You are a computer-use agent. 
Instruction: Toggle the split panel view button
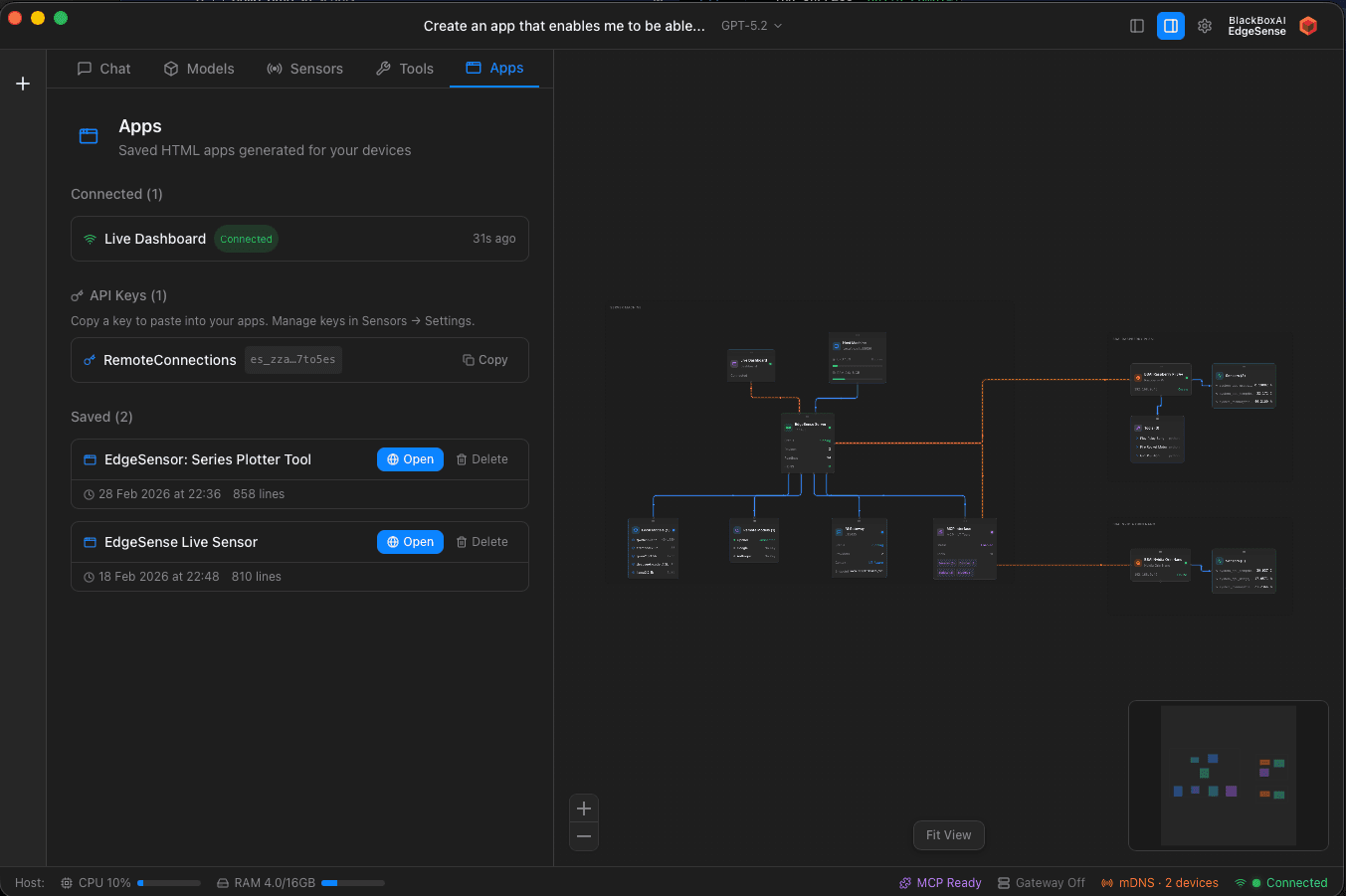pos(1171,26)
